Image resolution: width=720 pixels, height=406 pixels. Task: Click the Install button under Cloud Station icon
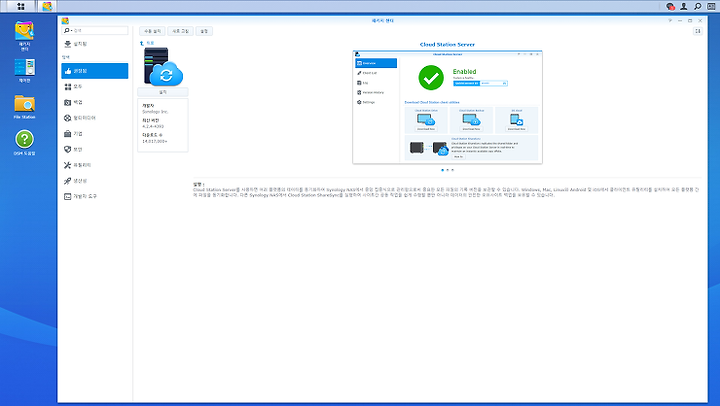point(163,92)
